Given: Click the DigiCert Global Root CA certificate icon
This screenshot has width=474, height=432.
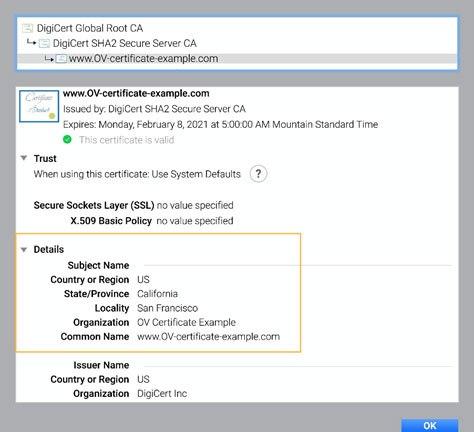Looking at the screenshot, I should tap(27, 28).
